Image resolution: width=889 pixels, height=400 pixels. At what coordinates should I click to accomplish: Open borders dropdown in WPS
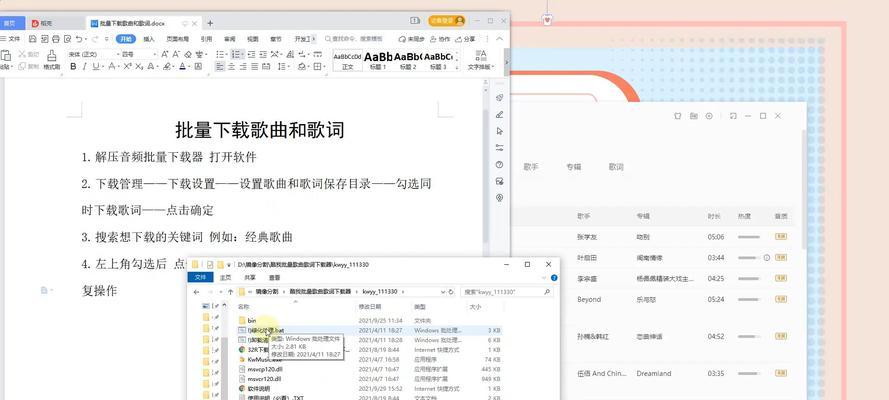coord(325,67)
